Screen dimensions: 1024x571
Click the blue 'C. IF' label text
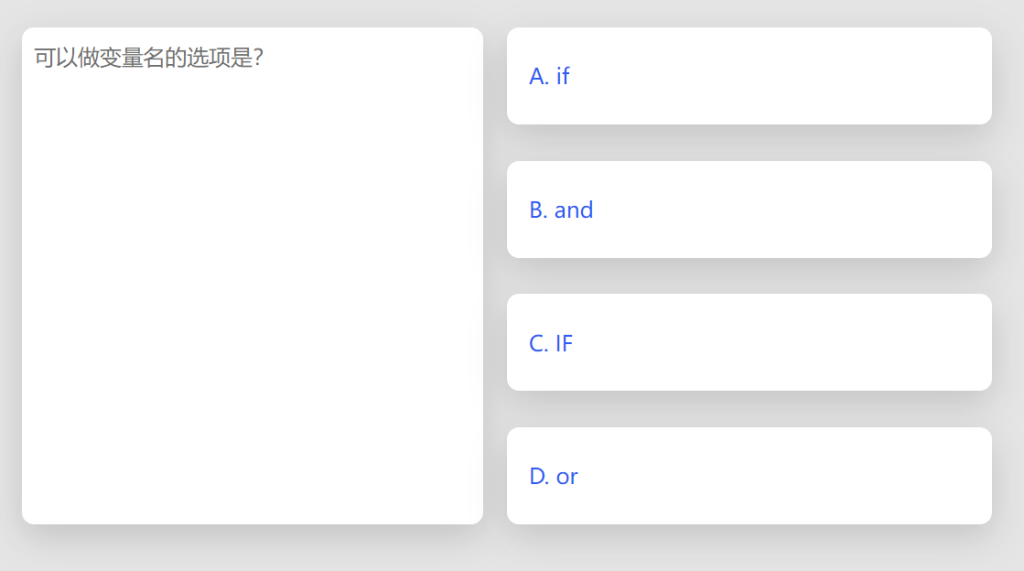click(x=551, y=343)
